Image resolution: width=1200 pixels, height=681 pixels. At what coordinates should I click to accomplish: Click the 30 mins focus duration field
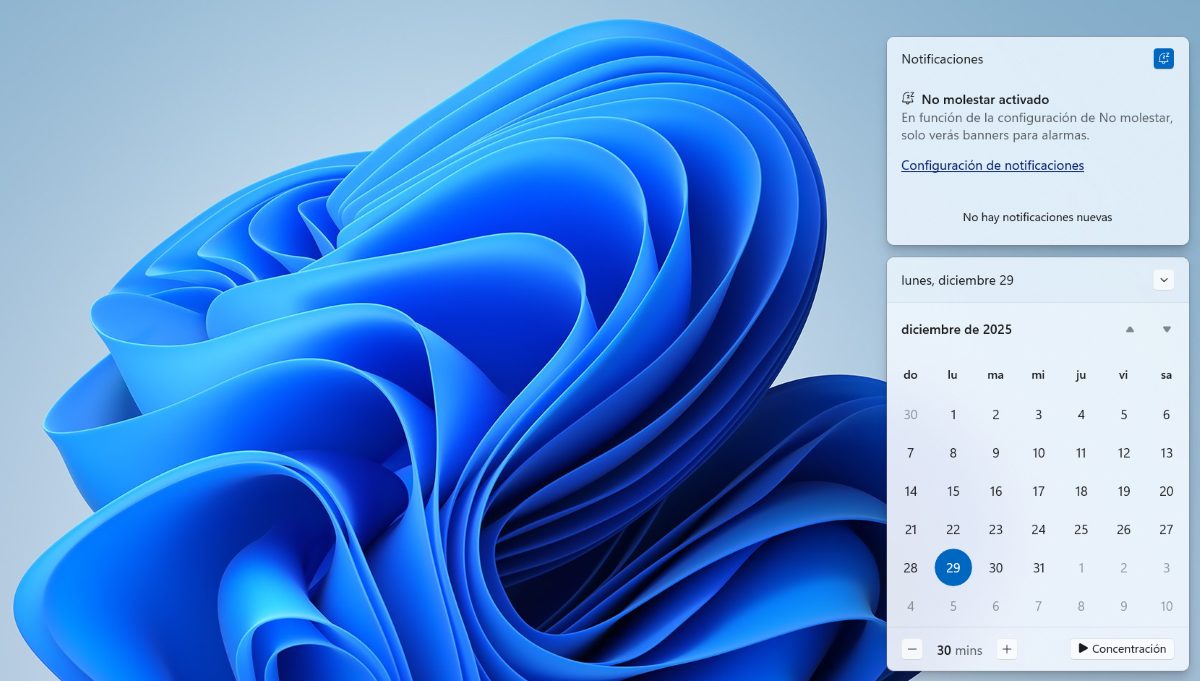click(x=959, y=650)
